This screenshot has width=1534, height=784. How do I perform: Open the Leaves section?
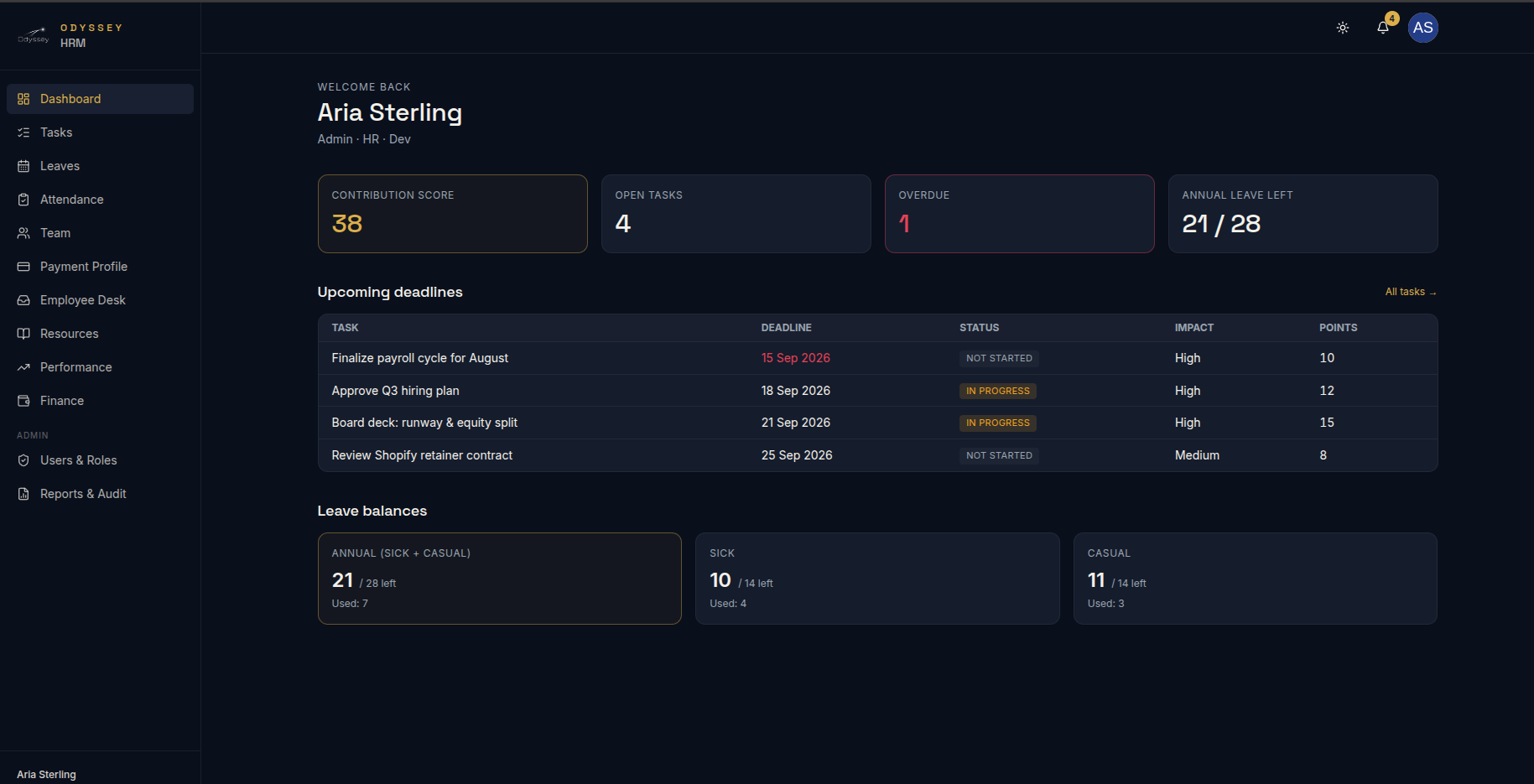[100, 166]
